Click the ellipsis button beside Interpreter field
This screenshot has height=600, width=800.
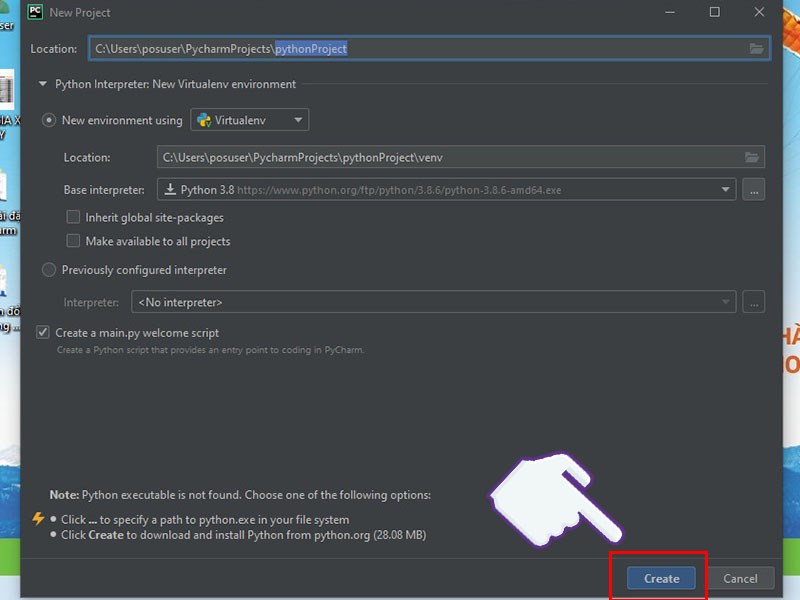tap(753, 301)
